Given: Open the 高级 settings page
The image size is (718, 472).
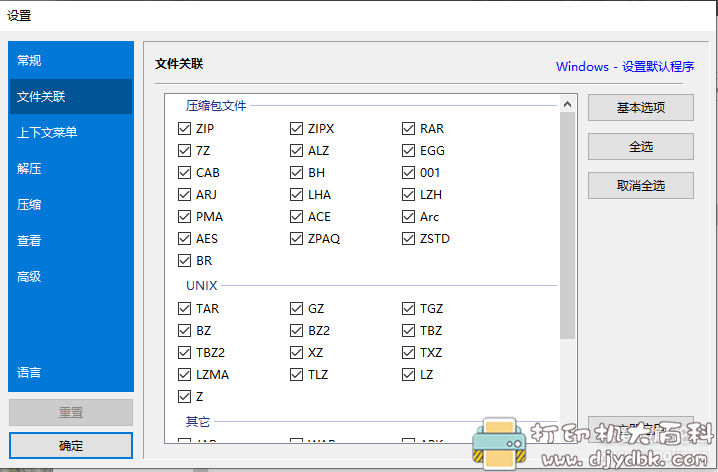Looking at the screenshot, I should tap(71, 277).
